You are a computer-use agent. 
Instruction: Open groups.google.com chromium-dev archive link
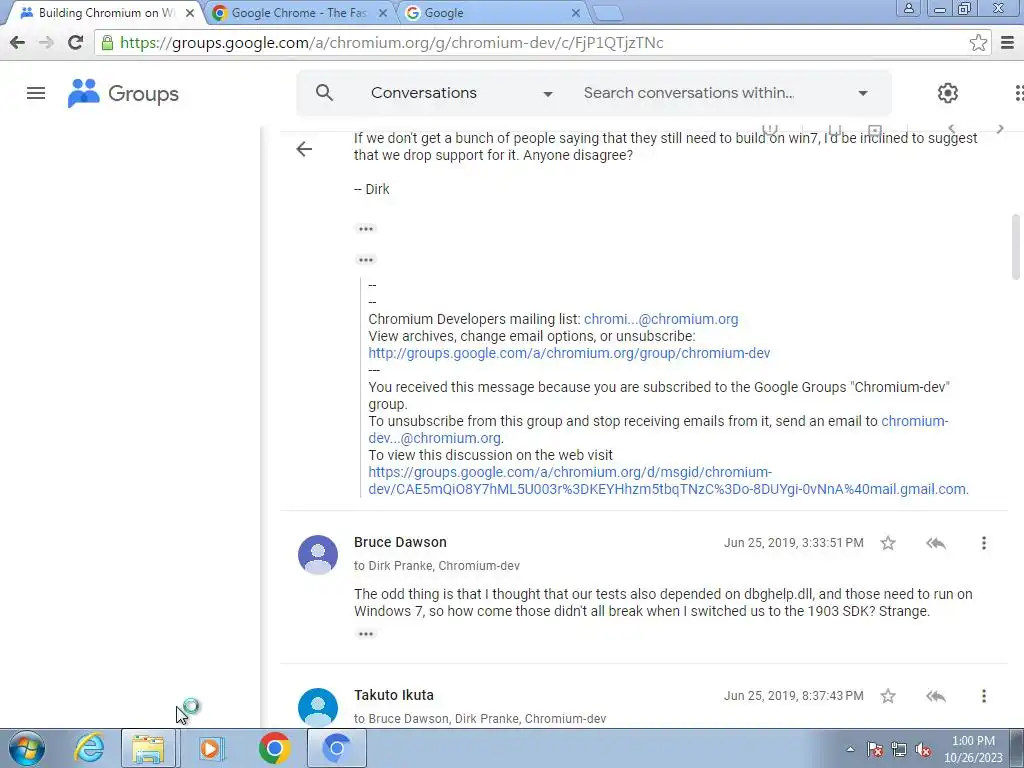click(x=569, y=353)
